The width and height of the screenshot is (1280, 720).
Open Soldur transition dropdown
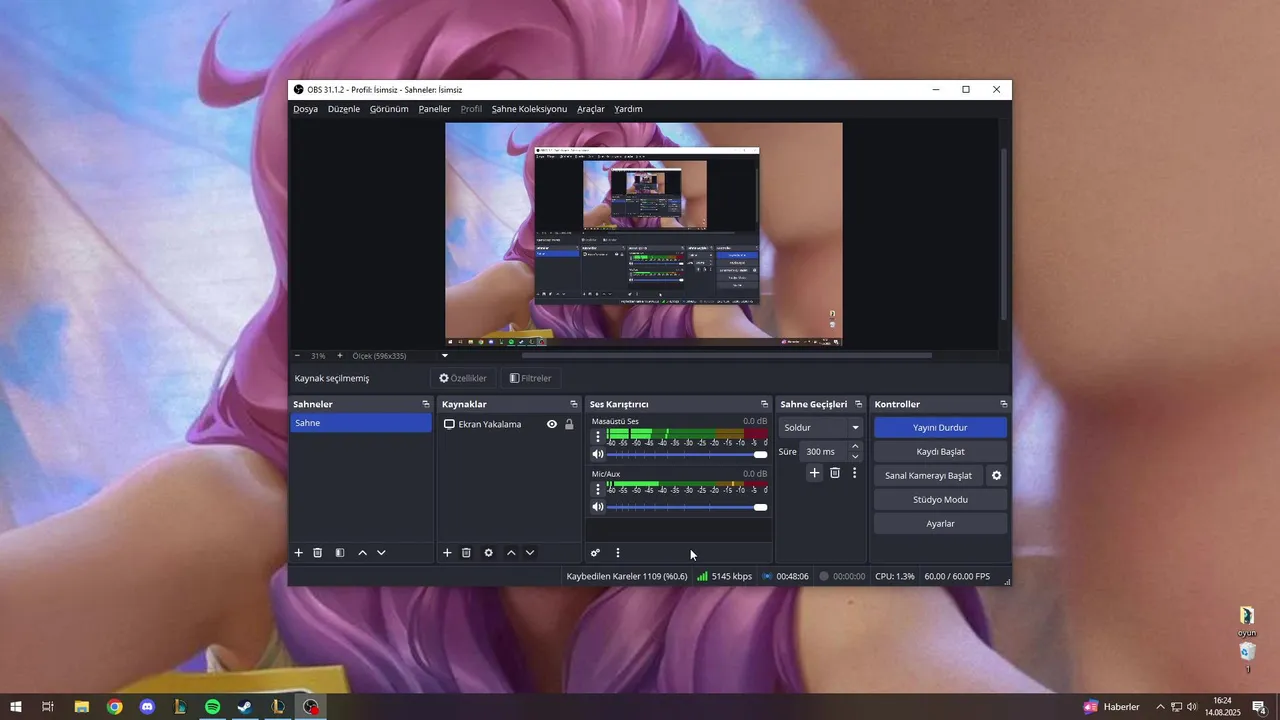point(821,428)
